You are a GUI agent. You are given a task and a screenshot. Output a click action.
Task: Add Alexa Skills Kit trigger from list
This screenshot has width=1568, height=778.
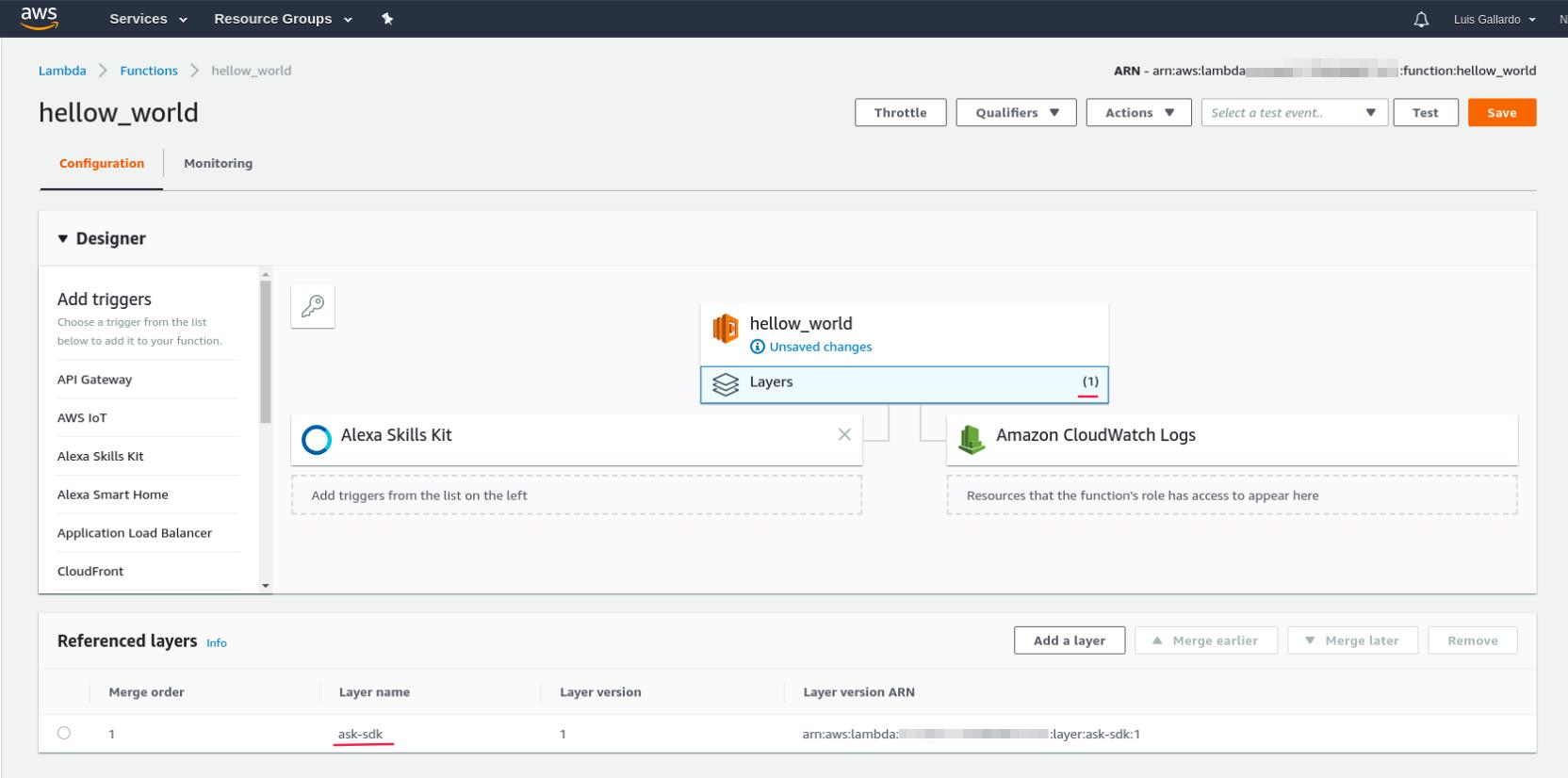[100, 456]
